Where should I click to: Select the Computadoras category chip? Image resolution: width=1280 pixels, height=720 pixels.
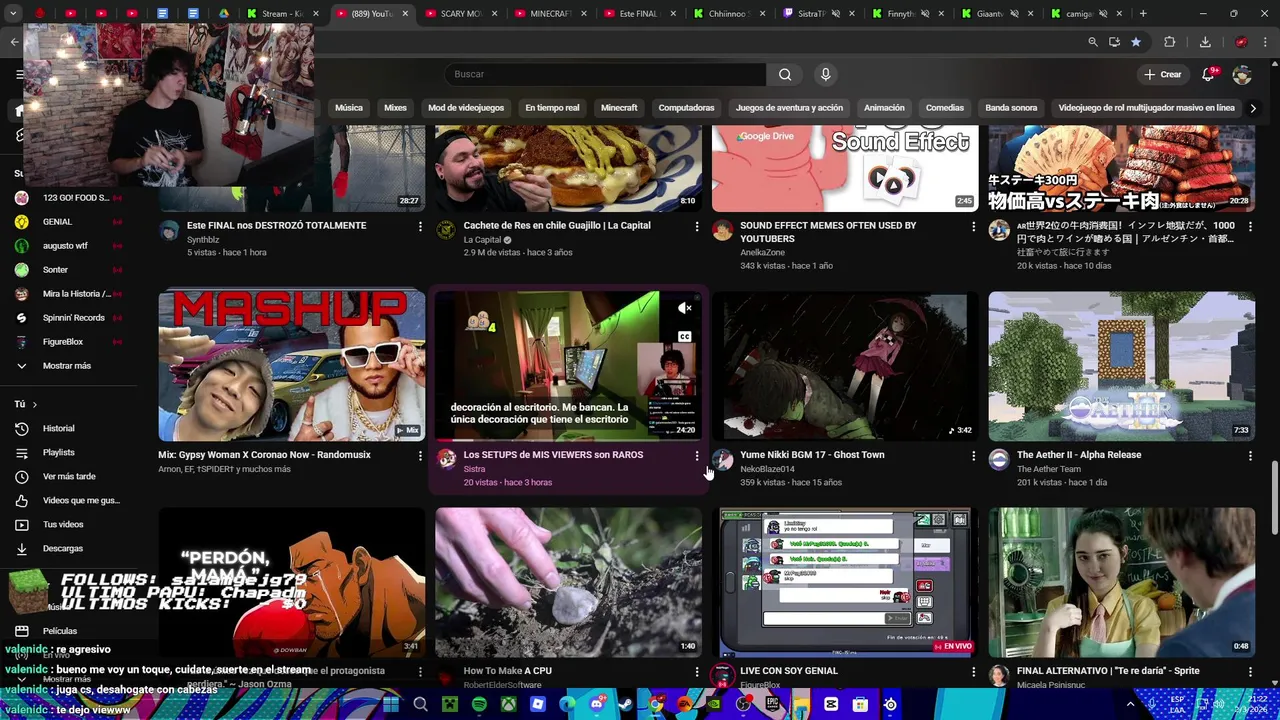pos(686,108)
